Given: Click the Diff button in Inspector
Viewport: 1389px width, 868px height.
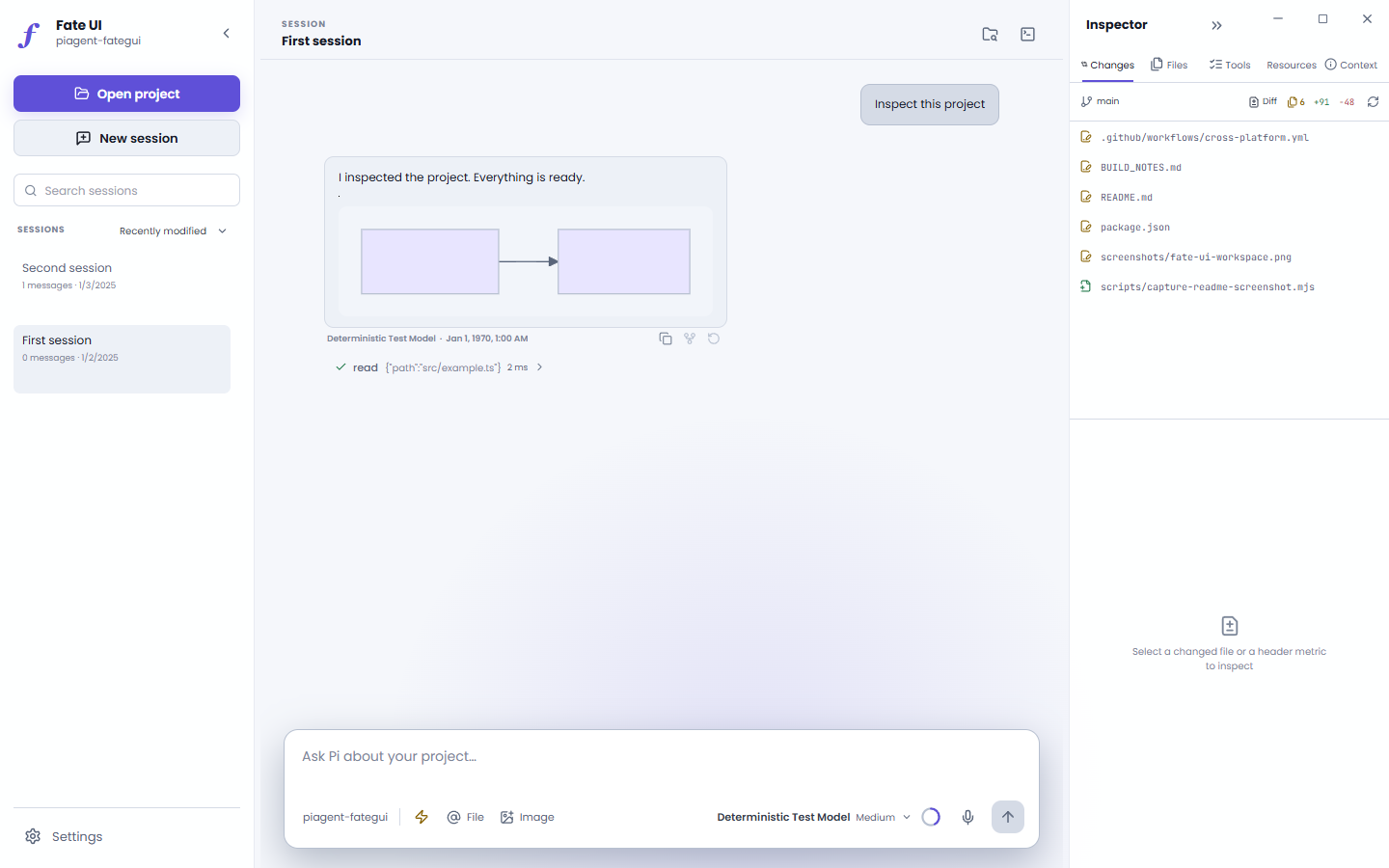Looking at the screenshot, I should 1263,101.
